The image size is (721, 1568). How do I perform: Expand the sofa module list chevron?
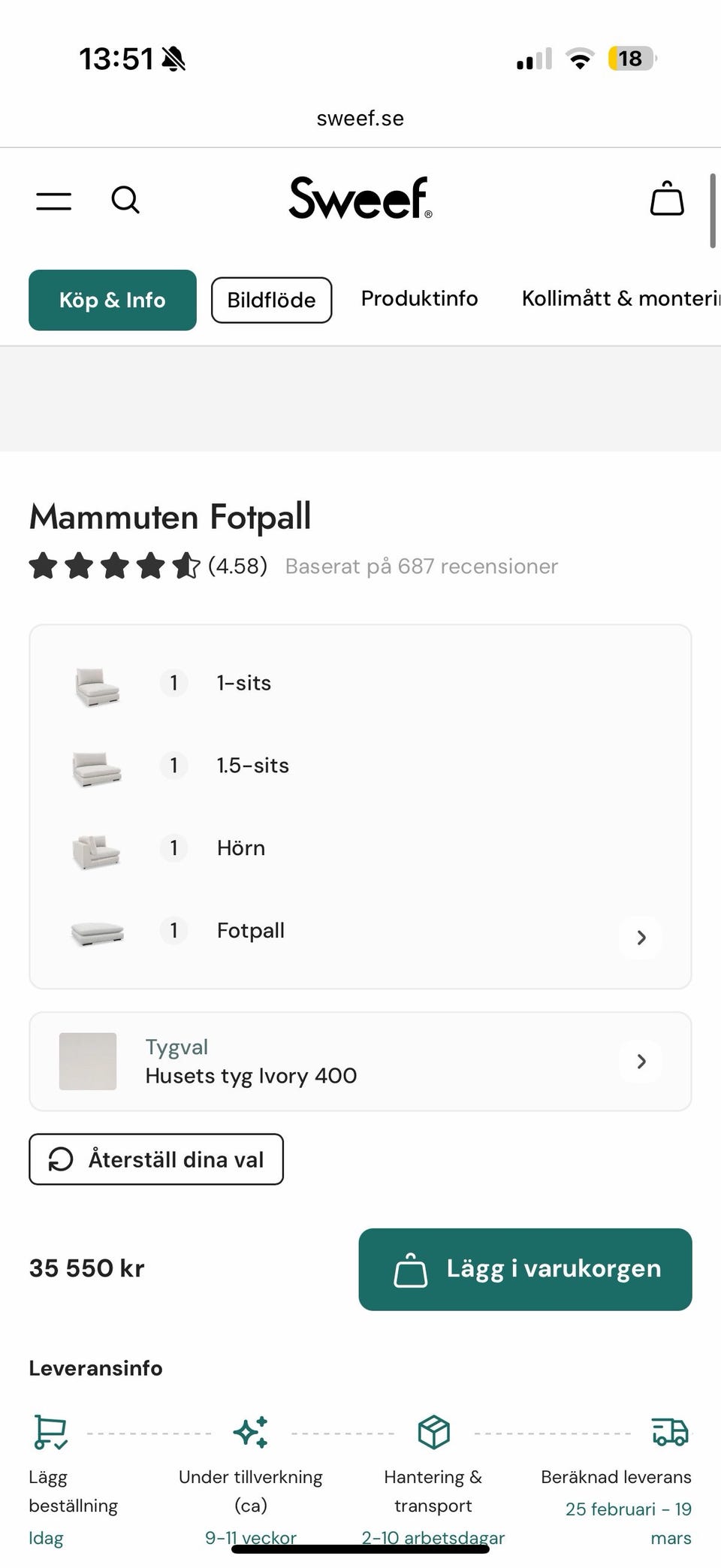[x=641, y=937]
